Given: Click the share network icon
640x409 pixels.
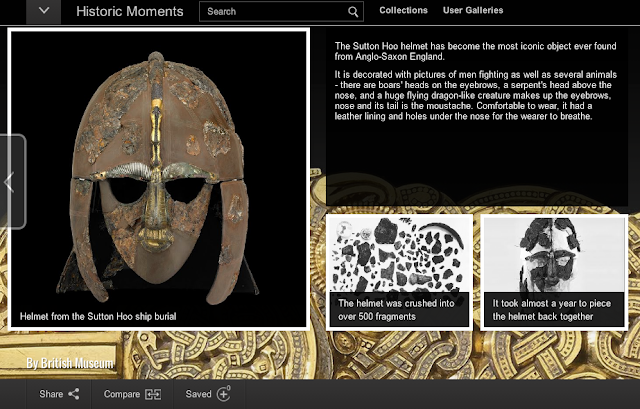Looking at the screenshot, I should 74,394.
